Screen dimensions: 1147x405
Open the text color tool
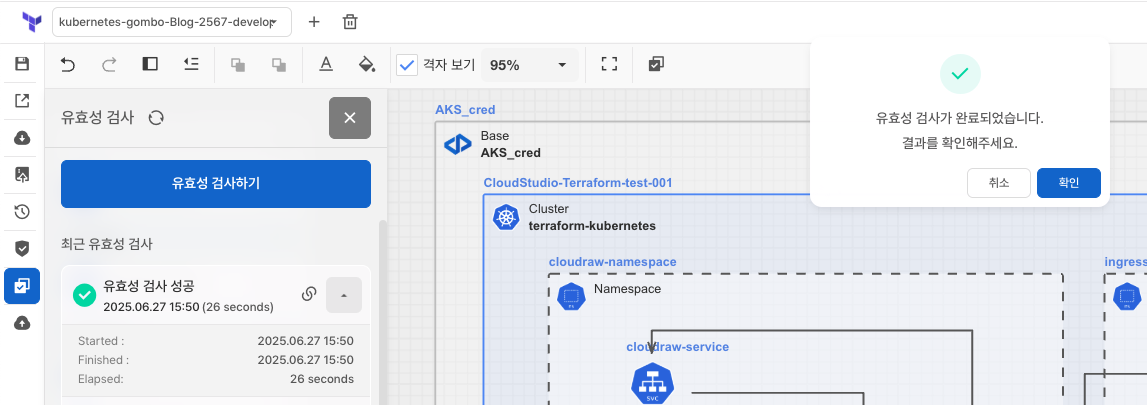tap(326, 64)
